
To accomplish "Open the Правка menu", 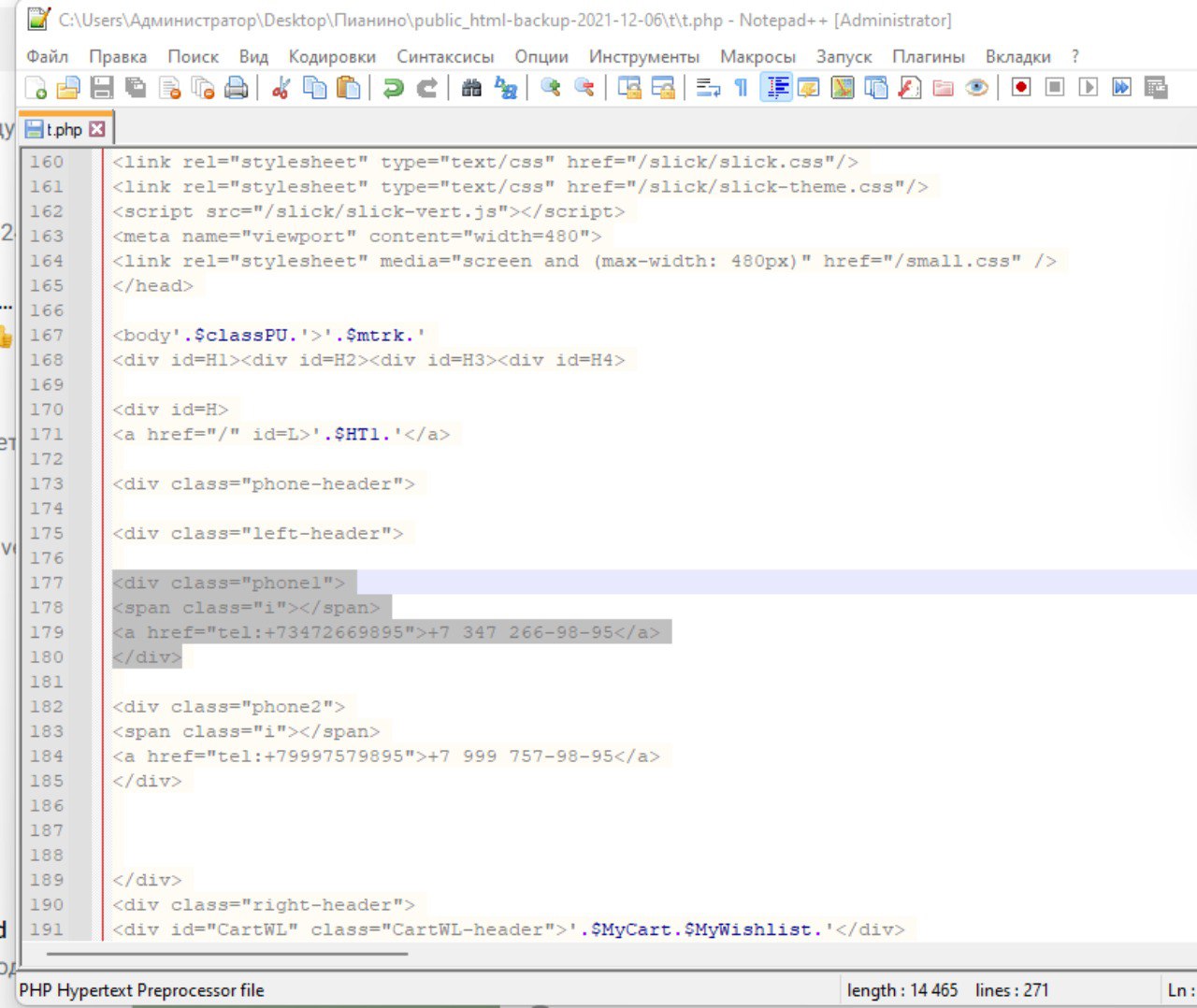I will (x=118, y=57).
